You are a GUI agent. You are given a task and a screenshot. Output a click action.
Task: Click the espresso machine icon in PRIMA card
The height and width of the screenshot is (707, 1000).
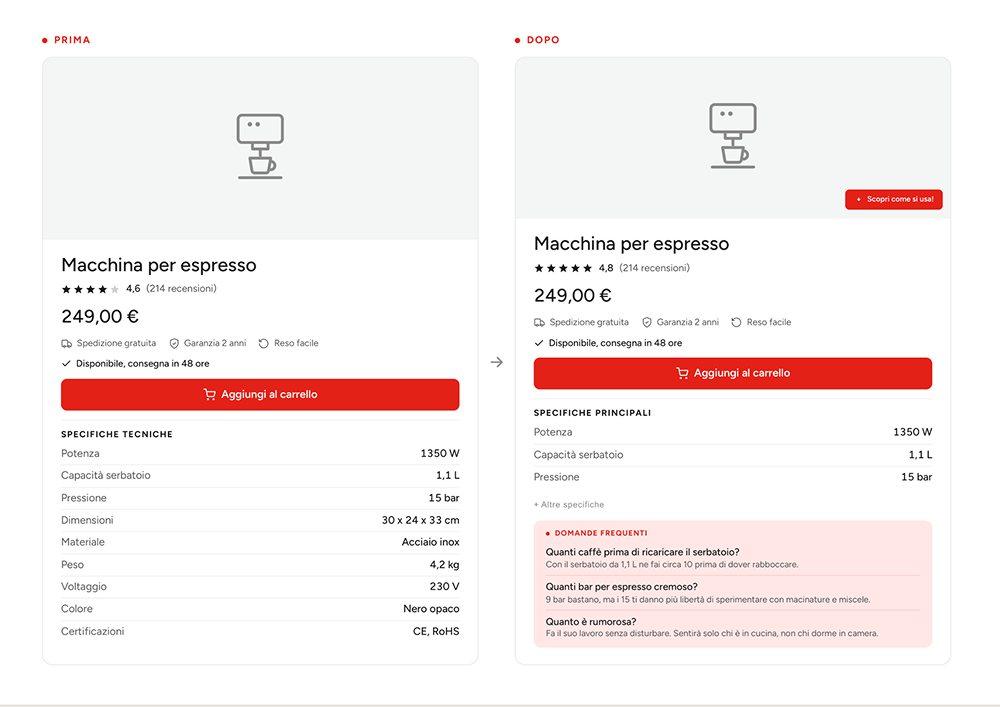coord(260,146)
